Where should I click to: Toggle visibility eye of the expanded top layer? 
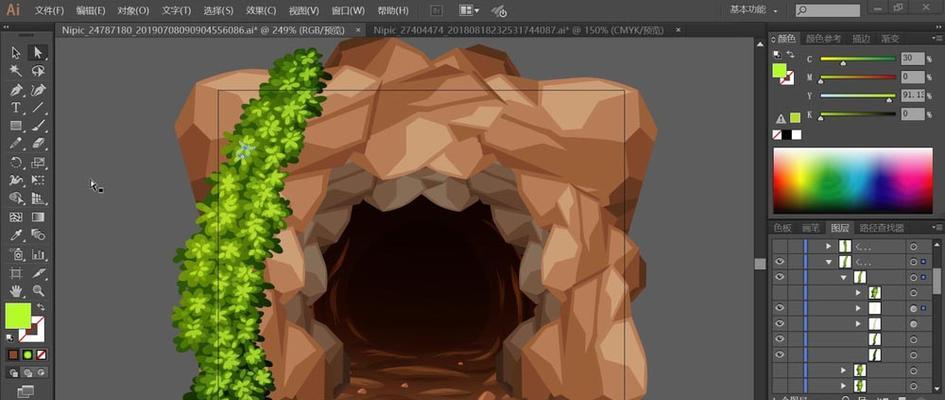[x=780, y=262]
